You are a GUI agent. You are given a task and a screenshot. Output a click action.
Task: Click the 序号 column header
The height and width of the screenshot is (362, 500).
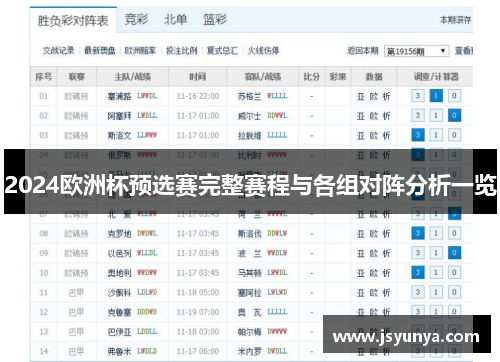pos(44,77)
